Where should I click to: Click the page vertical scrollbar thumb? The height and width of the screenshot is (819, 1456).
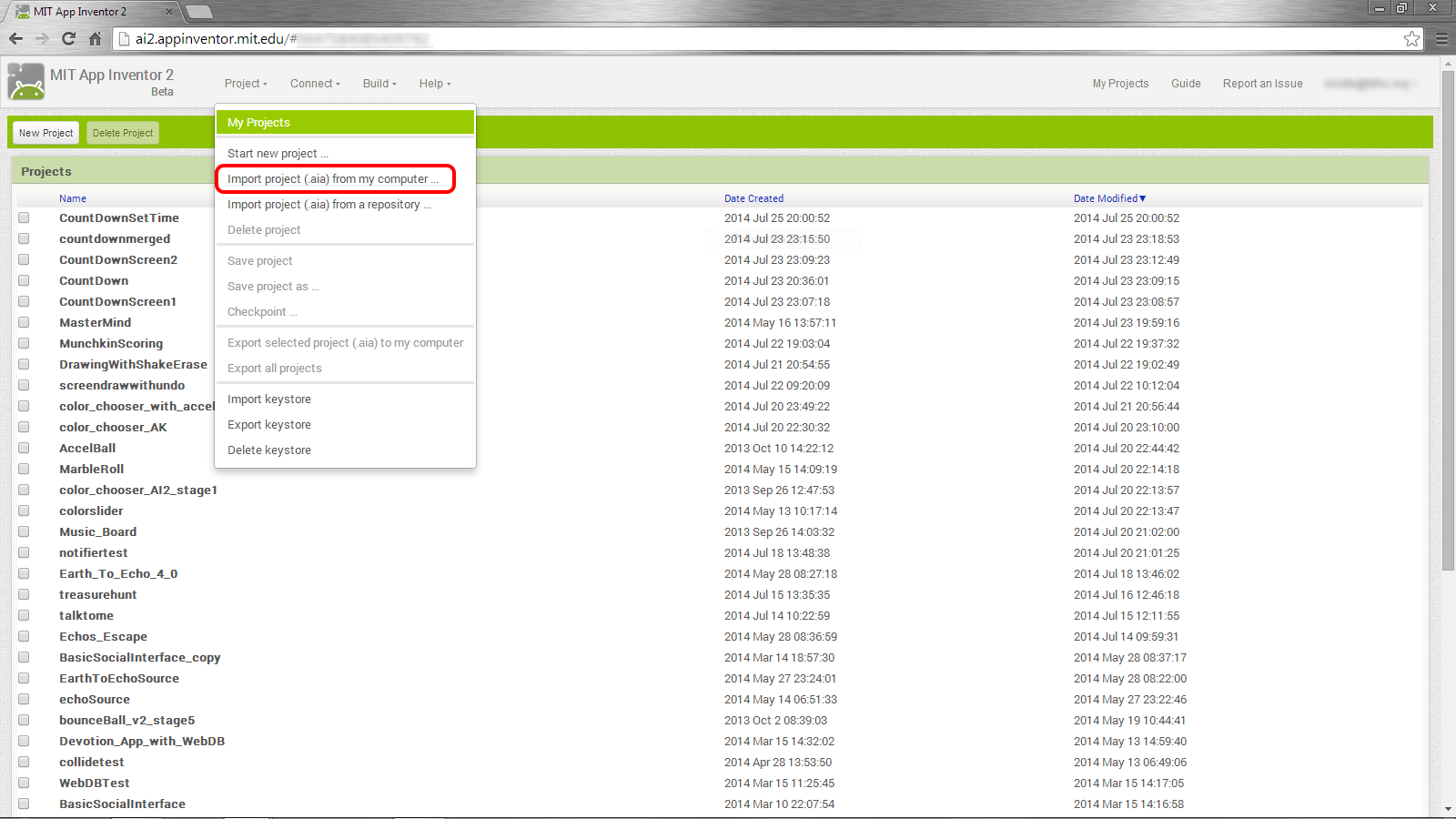coord(1448,318)
